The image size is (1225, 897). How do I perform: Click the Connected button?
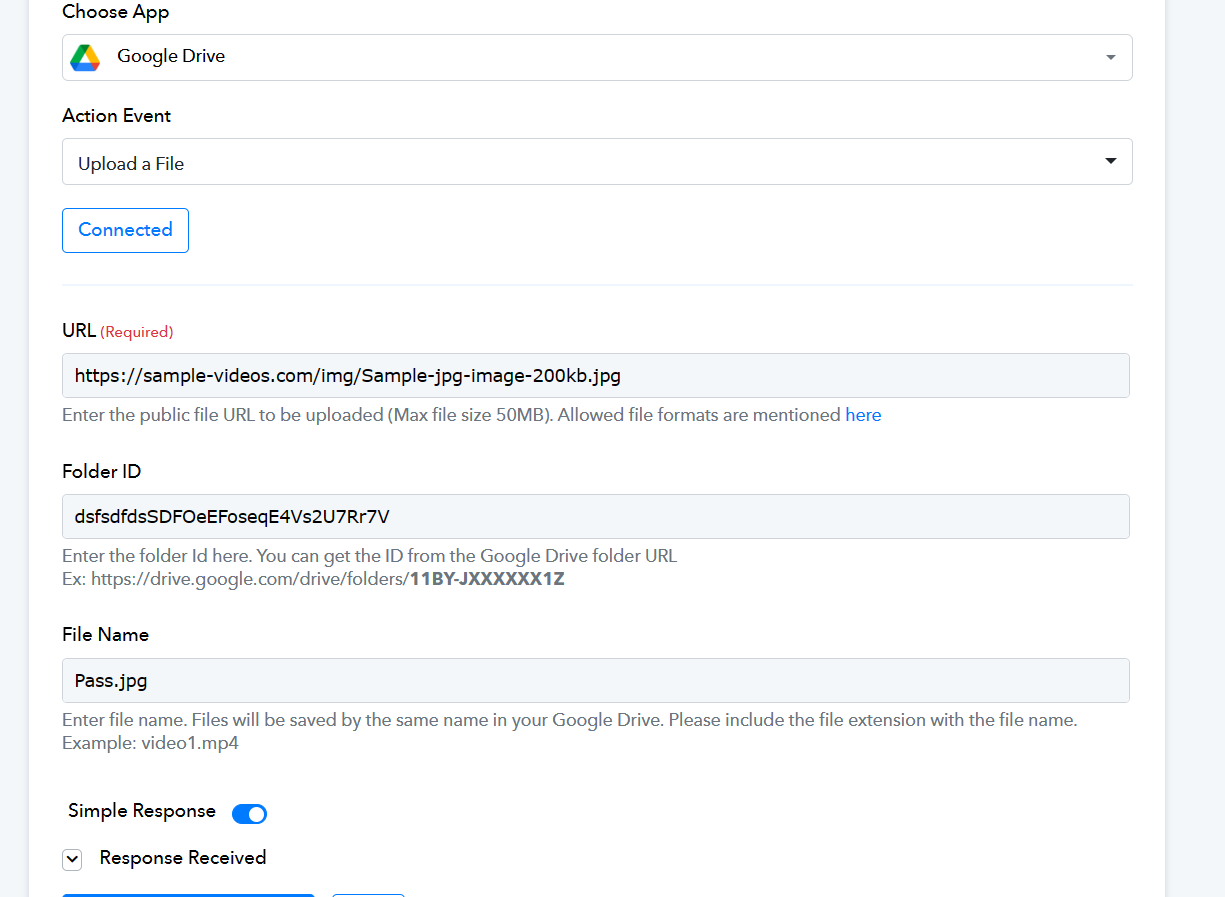[x=125, y=230]
